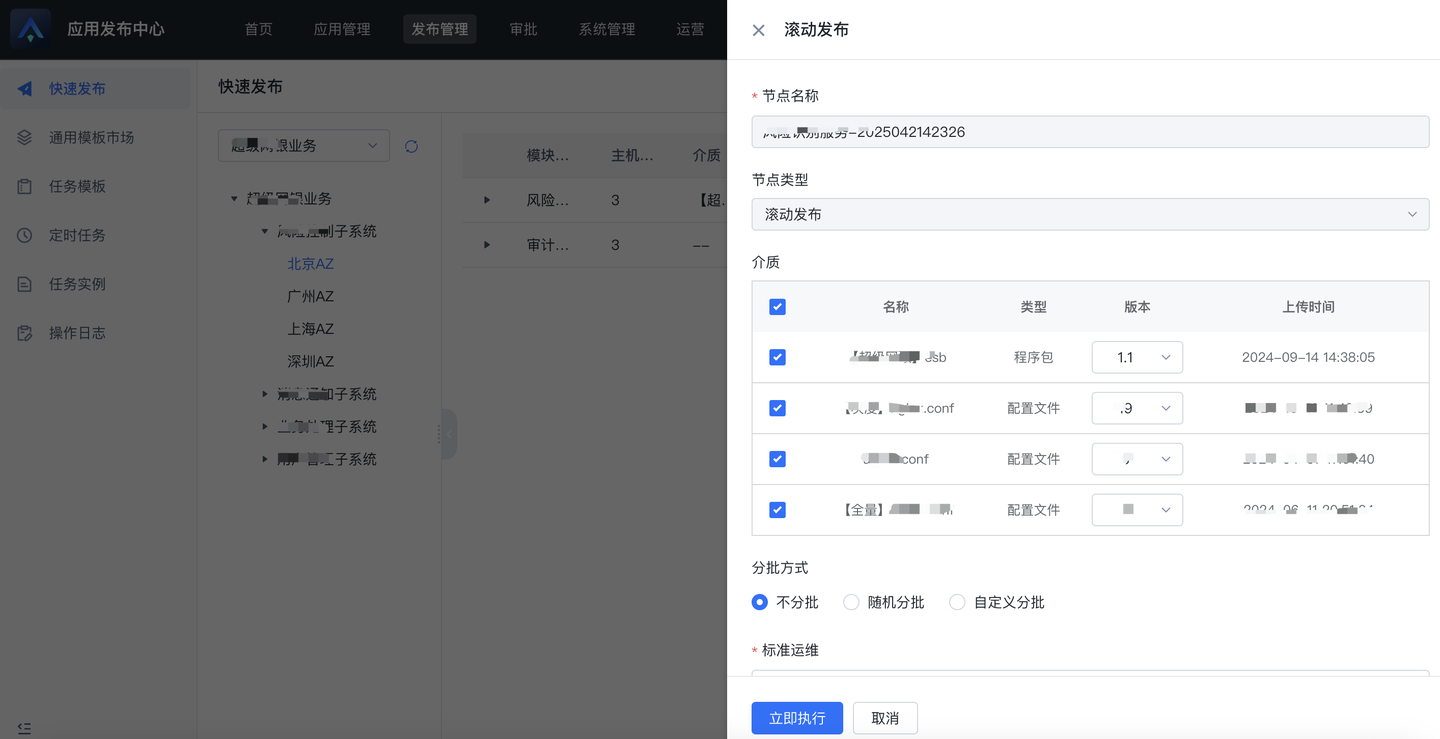Open the 审批 top menu

point(524,29)
